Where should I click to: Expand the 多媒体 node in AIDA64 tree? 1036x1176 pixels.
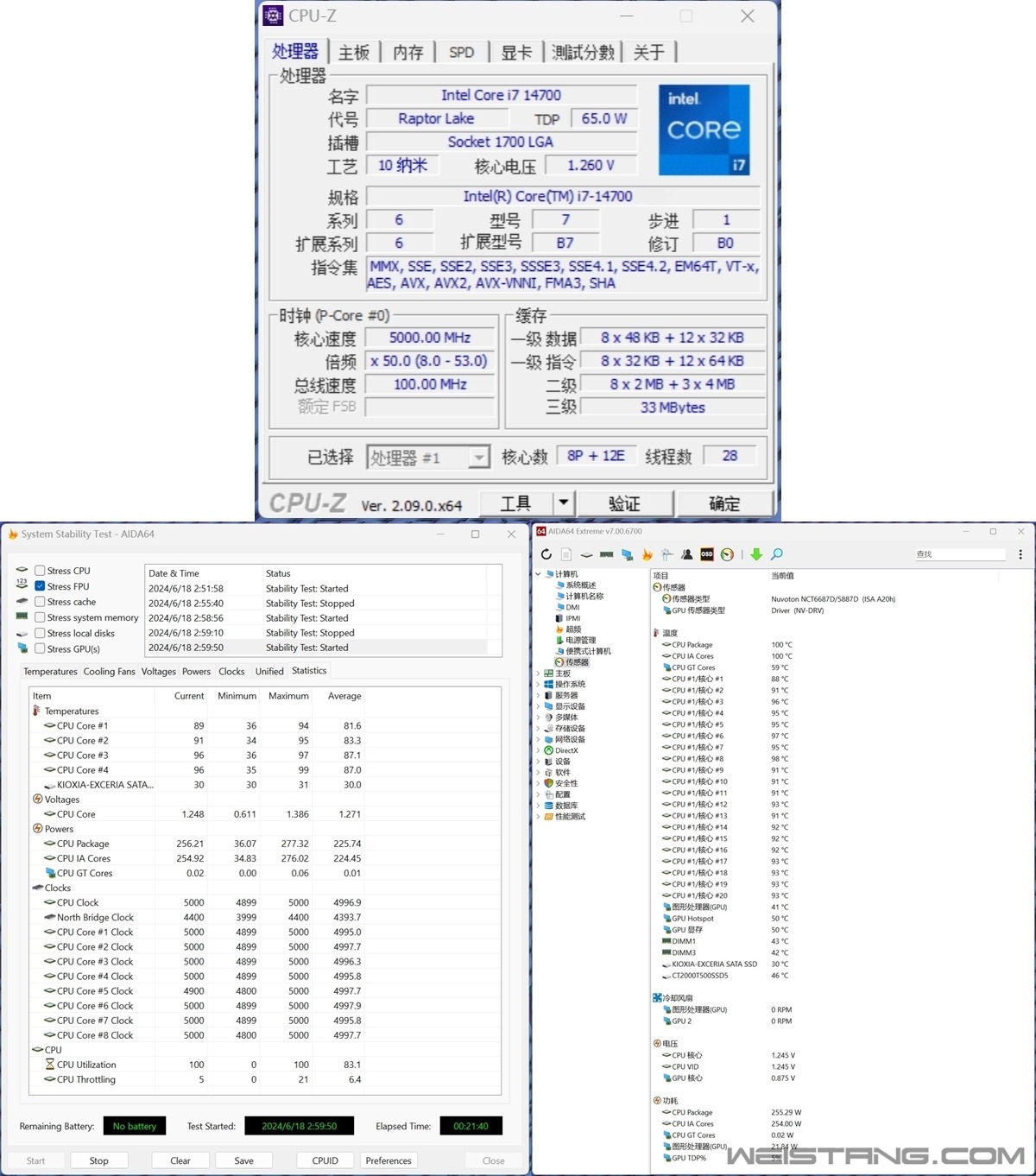click(x=538, y=718)
